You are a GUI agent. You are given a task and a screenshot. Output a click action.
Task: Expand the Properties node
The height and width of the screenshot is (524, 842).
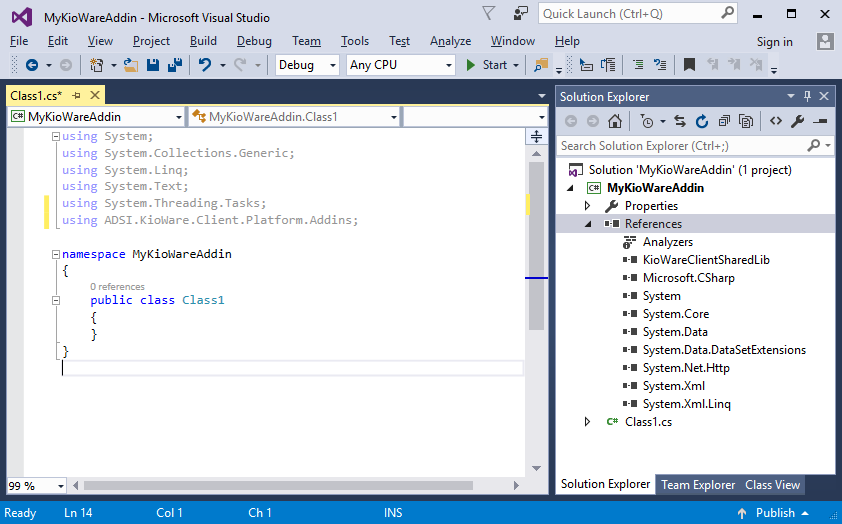pos(587,206)
